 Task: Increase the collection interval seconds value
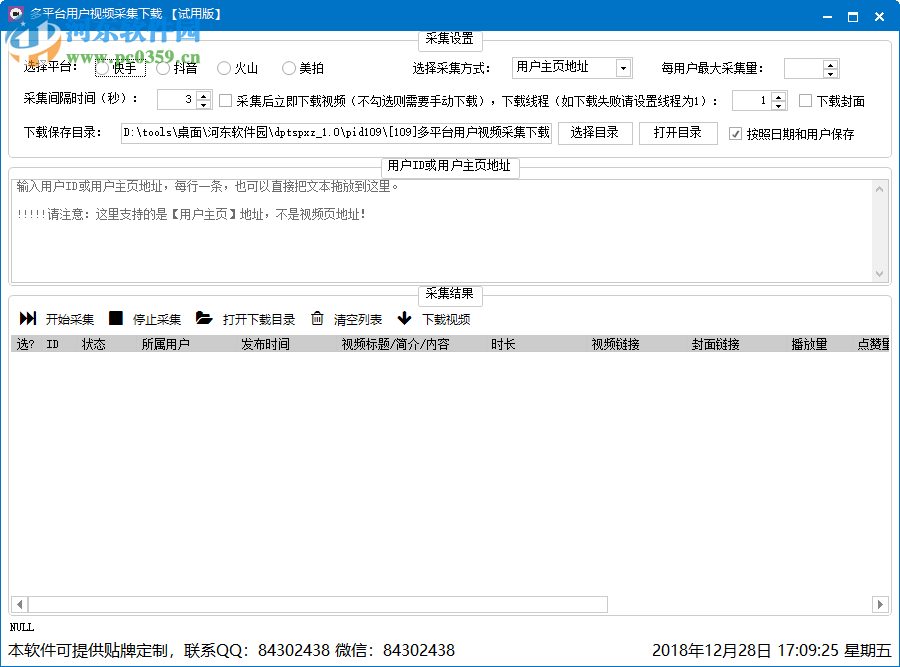tap(202, 95)
